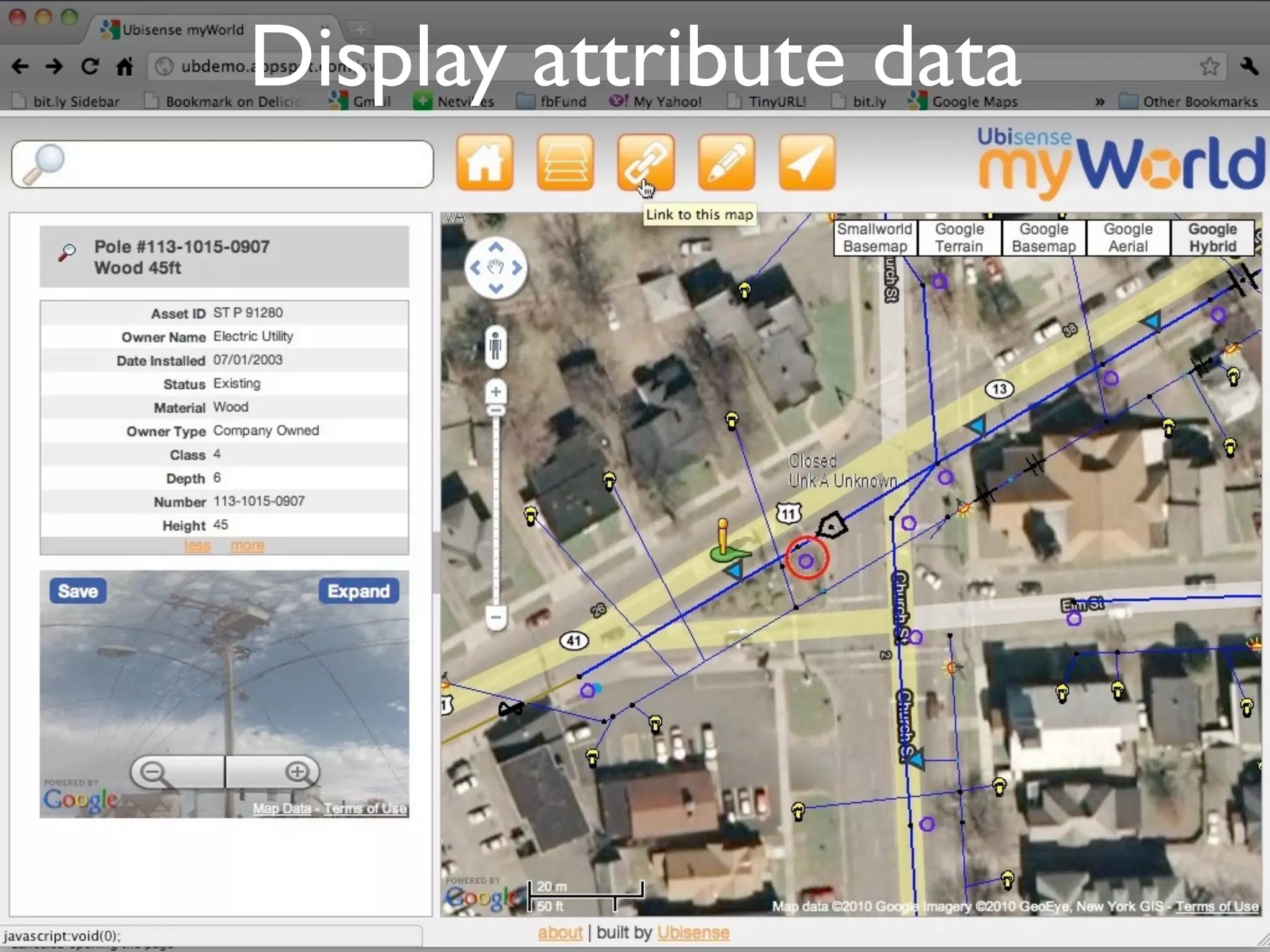This screenshot has height=952, width=1270.
Task: Click Date Installed value '07/01/2003'
Action: point(248,359)
